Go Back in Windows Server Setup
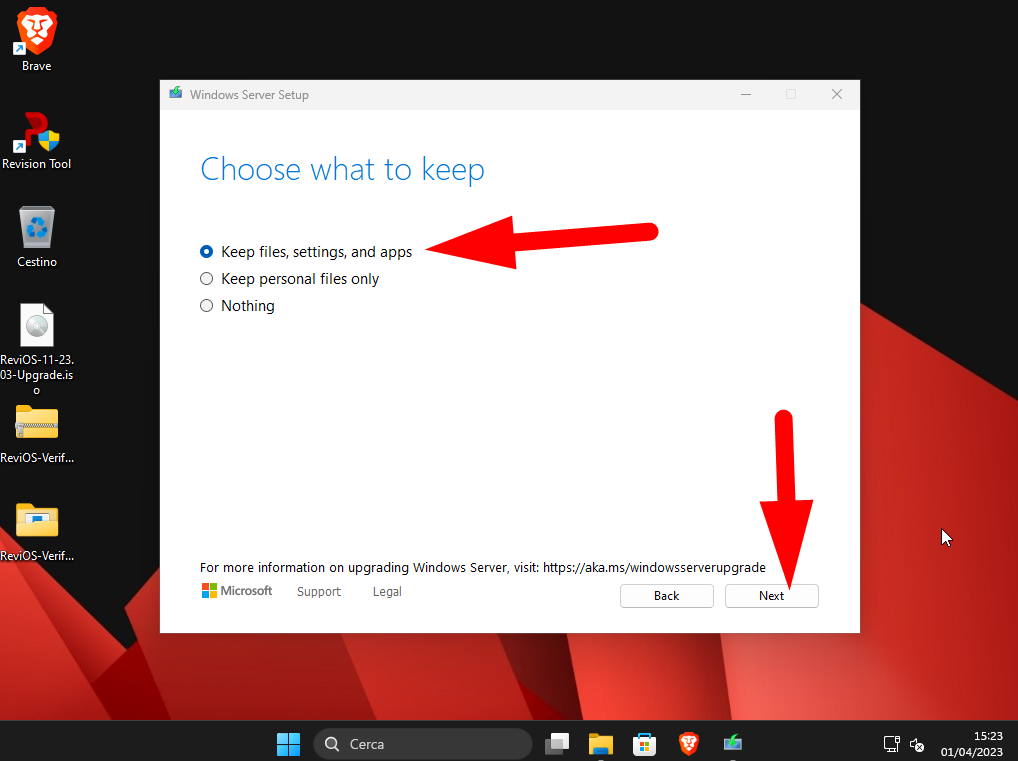This screenshot has width=1018, height=761. click(666, 595)
